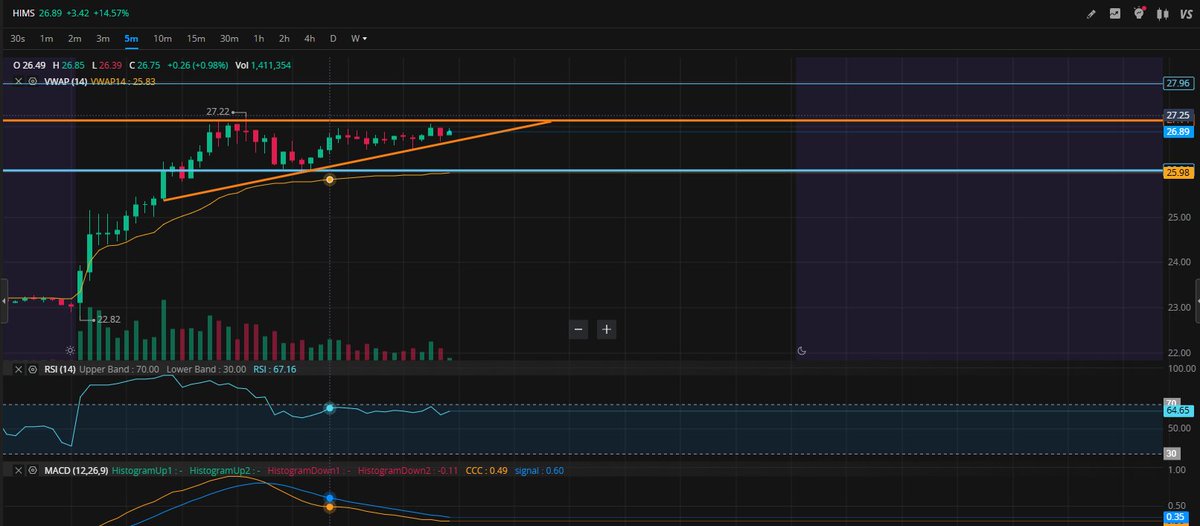Remove the RSI (14) indicator

coord(19,369)
